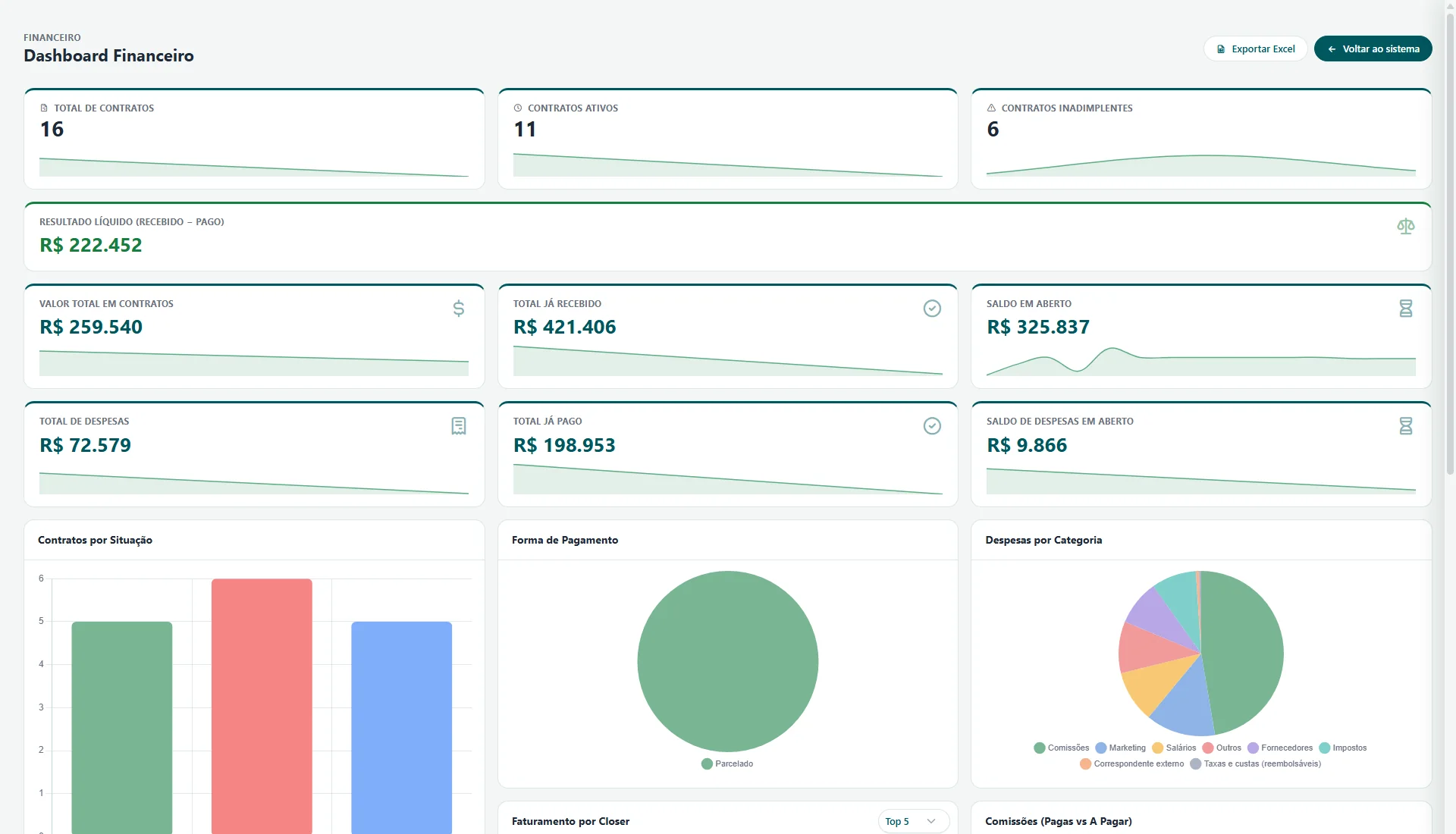Click the checkmark icon in Total Já Pago card
The width and height of the screenshot is (1456, 834).
[x=932, y=426]
